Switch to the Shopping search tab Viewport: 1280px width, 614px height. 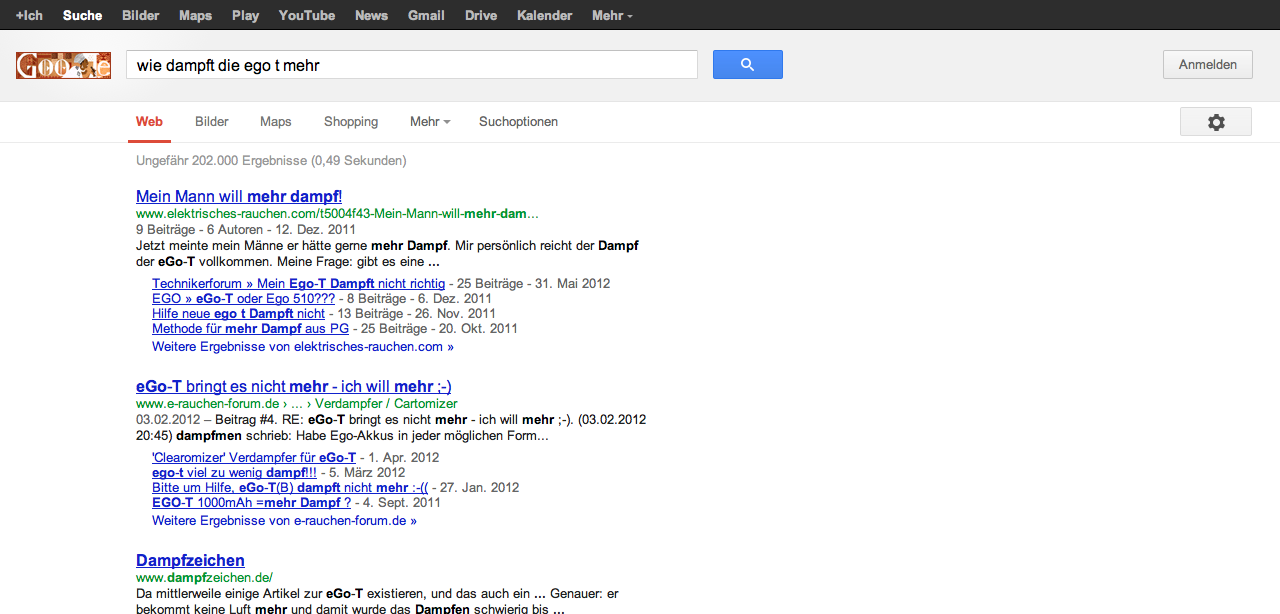point(351,122)
